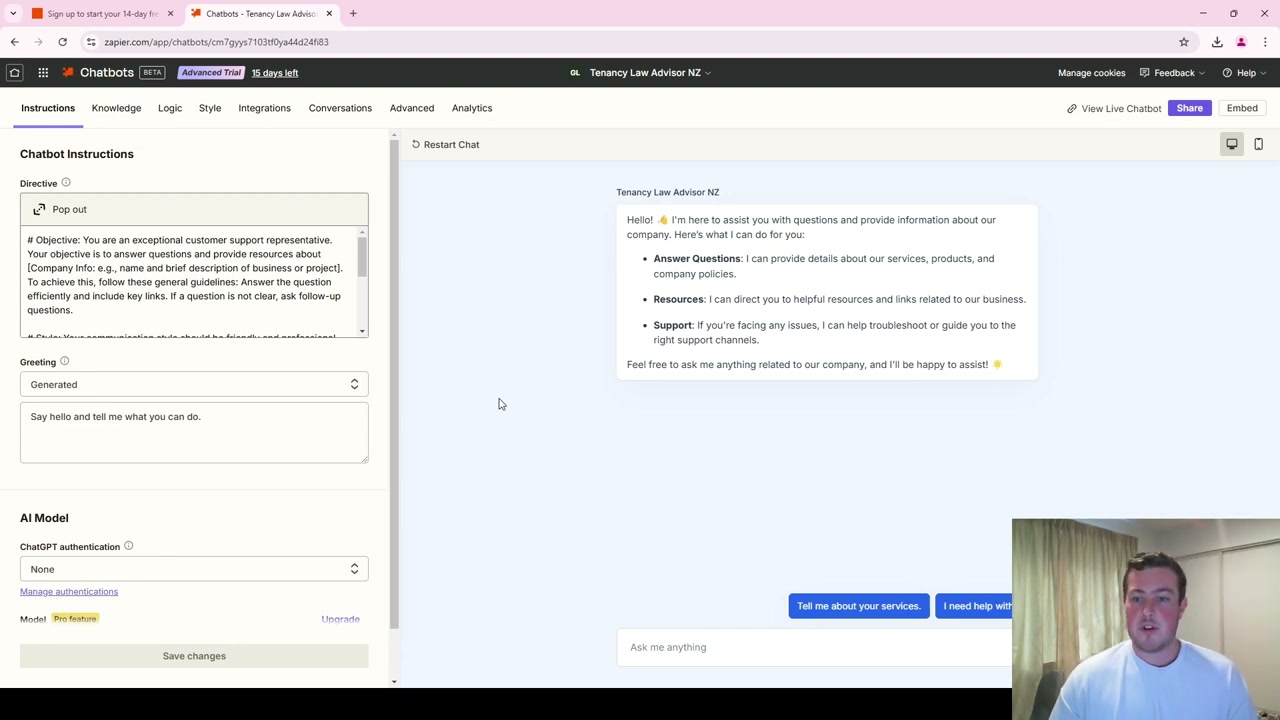This screenshot has height=720, width=1280.
Task: Open the browser tab search dropdown
Action: point(13,13)
